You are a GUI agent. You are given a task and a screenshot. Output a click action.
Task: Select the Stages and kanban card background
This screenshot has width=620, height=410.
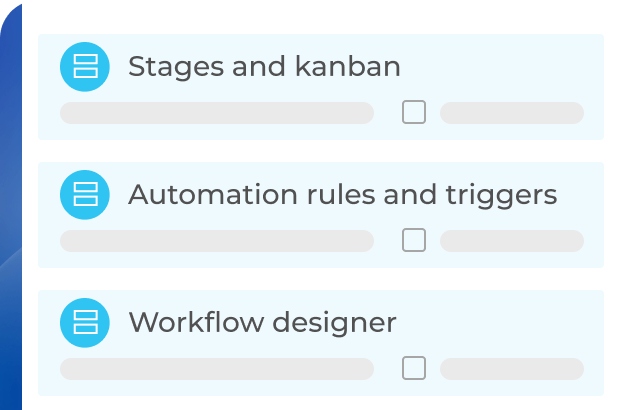click(500, 62)
